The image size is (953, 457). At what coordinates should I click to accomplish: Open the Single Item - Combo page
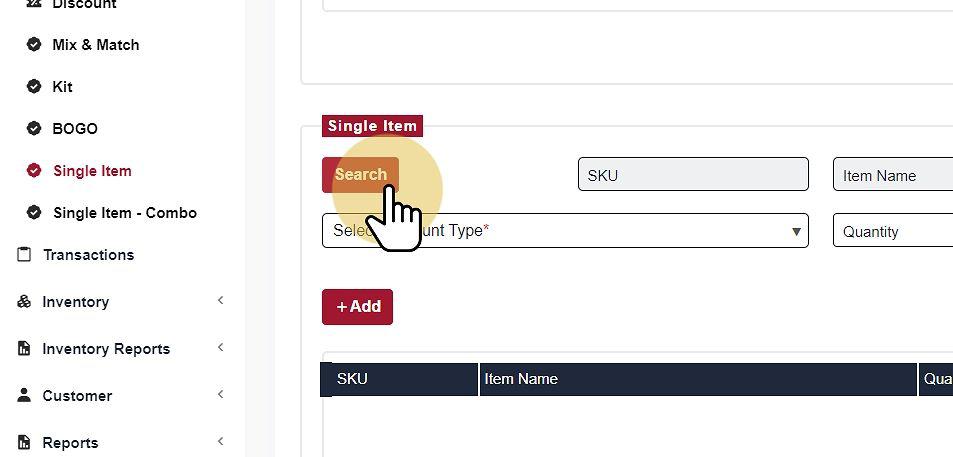124,213
